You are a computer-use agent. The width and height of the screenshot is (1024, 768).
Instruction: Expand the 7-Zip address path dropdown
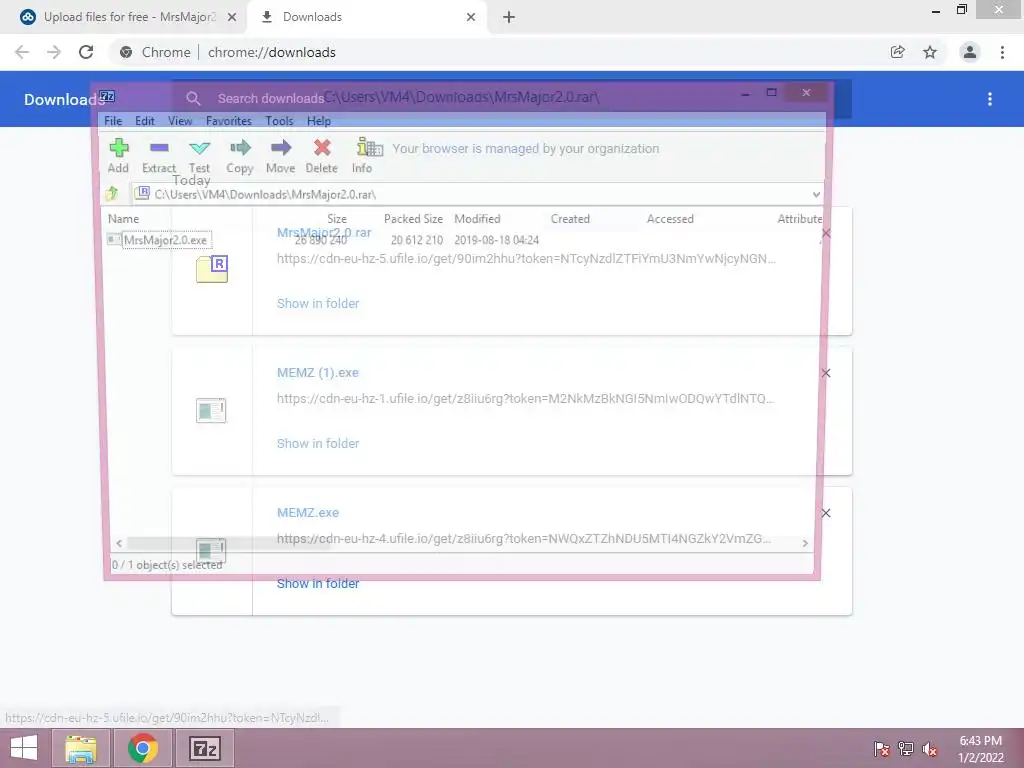816,195
